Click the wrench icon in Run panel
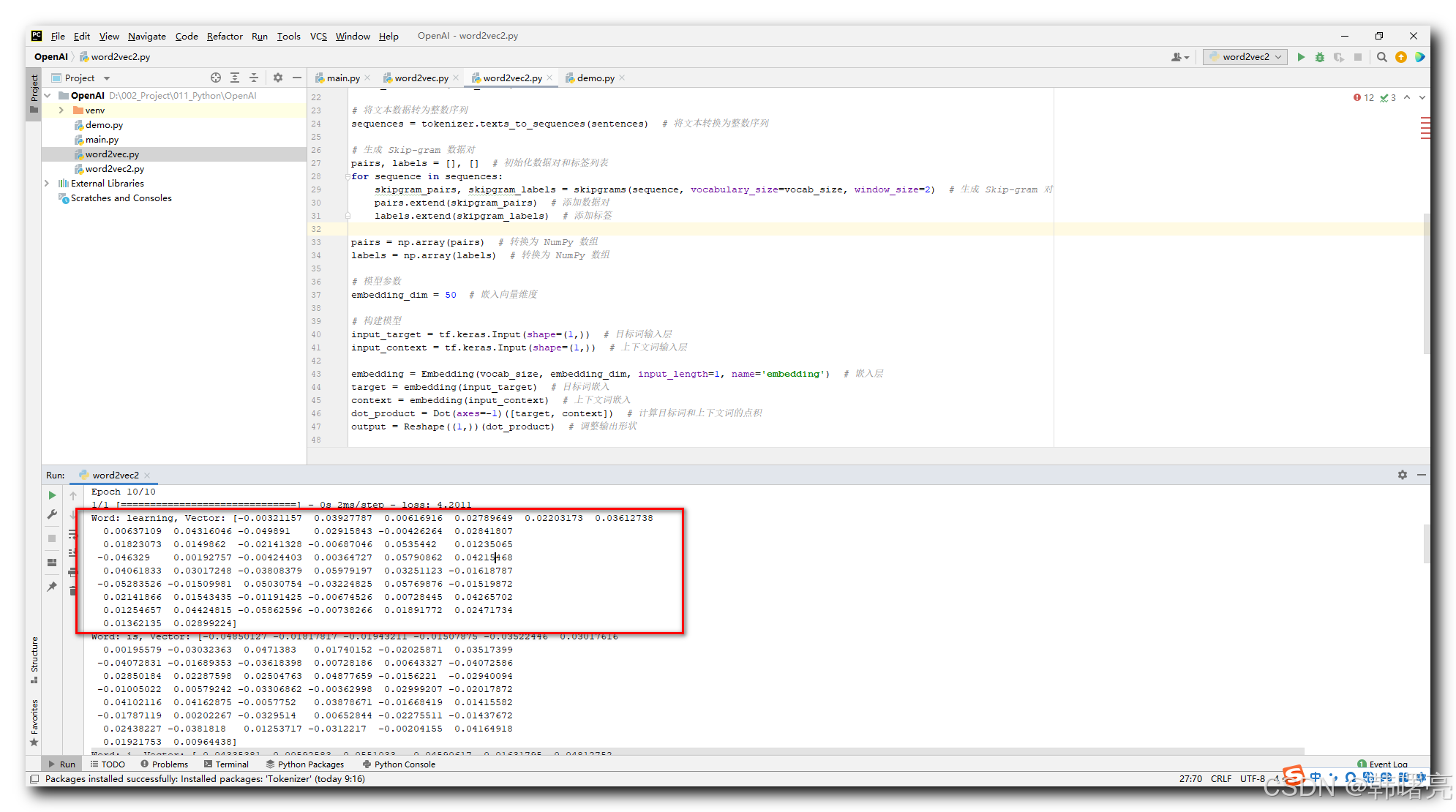The image size is (1456, 812). click(x=52, y=514)
